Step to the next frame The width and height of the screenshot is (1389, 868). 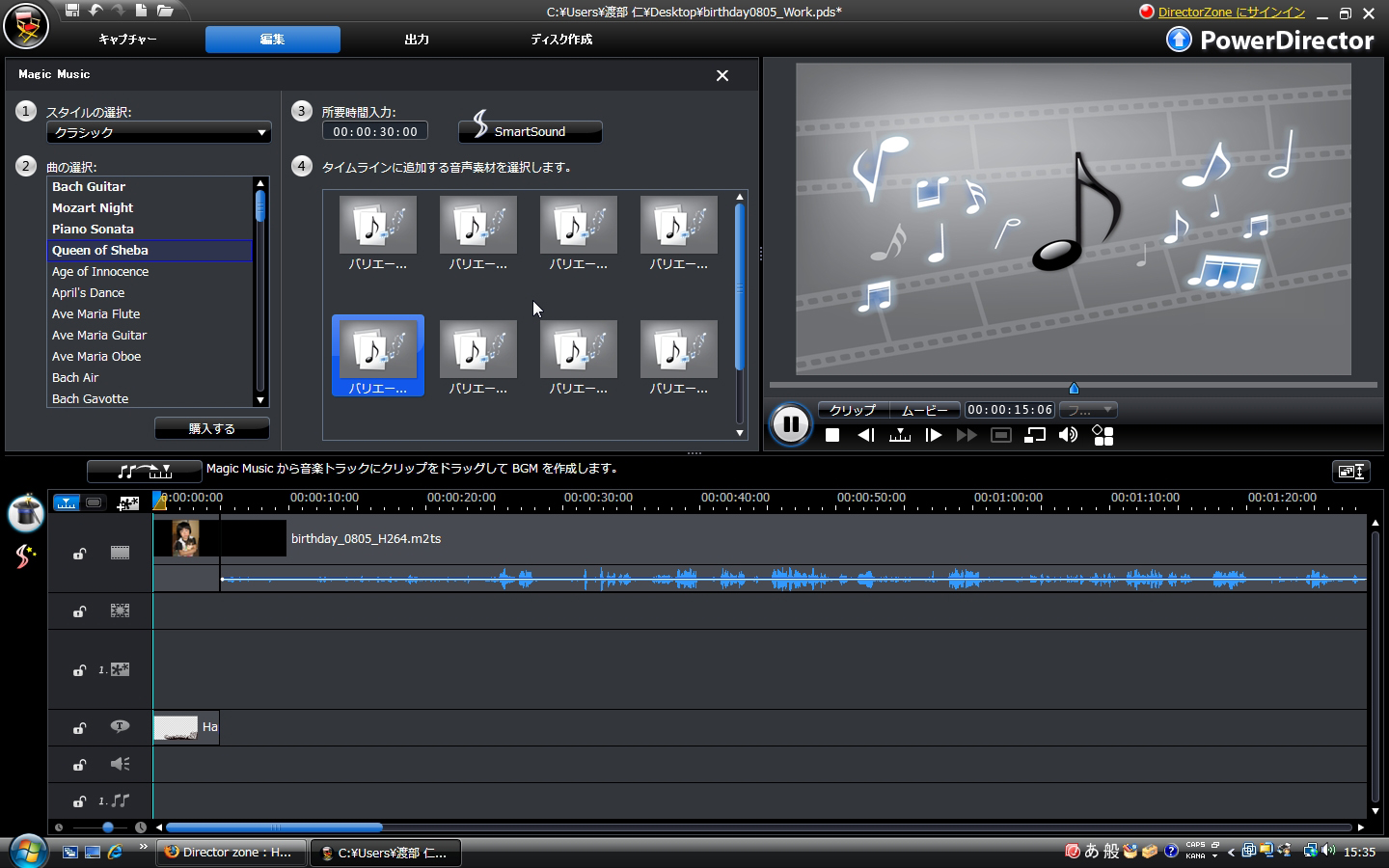click(x=933, y=435)
